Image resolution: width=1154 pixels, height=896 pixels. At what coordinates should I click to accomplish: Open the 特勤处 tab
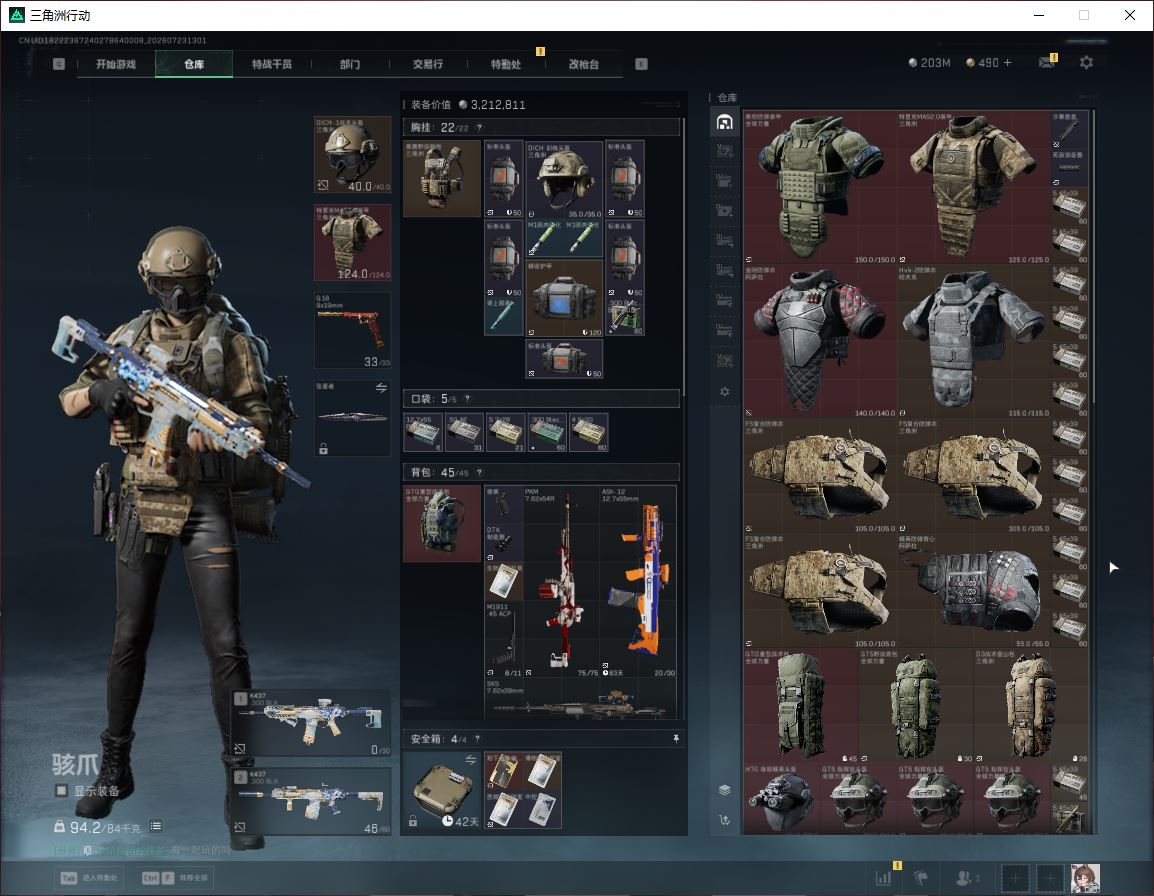tap(506, 64)
